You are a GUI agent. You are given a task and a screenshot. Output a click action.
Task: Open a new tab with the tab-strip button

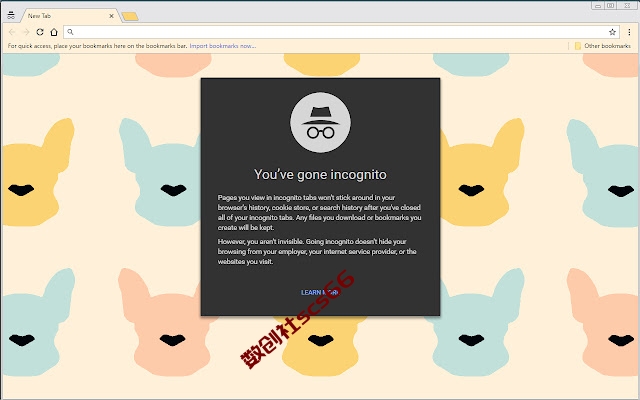[130, 16]
